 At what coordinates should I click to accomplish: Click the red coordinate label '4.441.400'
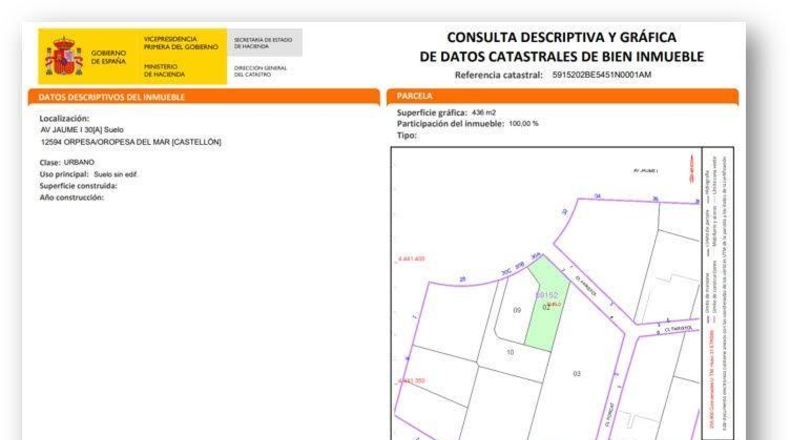tap(411, 259)
